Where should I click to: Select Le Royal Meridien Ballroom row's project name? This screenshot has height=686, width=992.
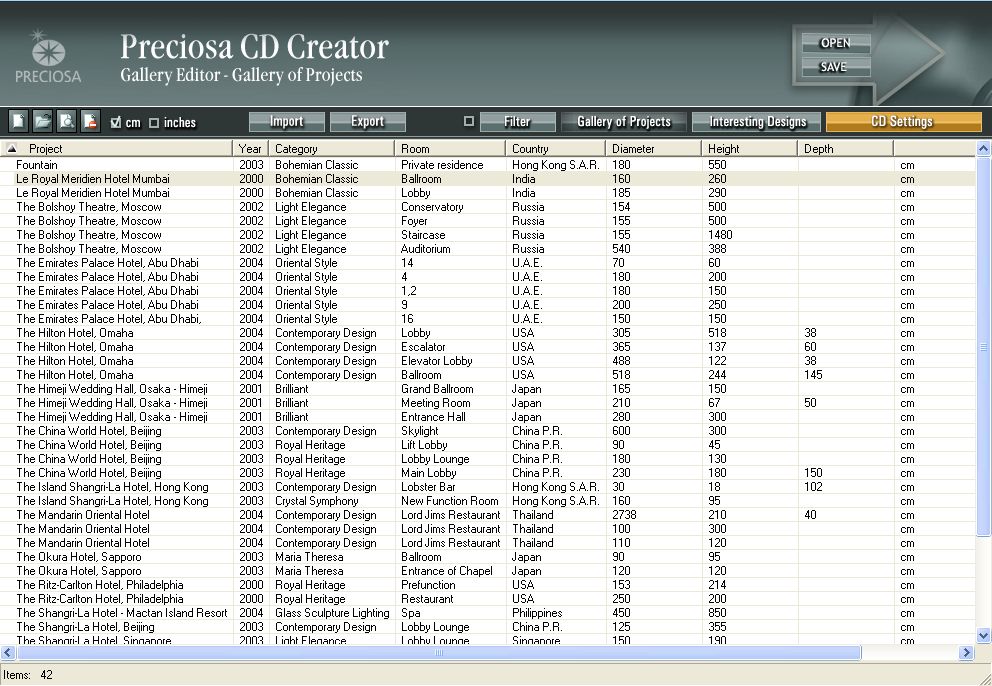point(93,178)
